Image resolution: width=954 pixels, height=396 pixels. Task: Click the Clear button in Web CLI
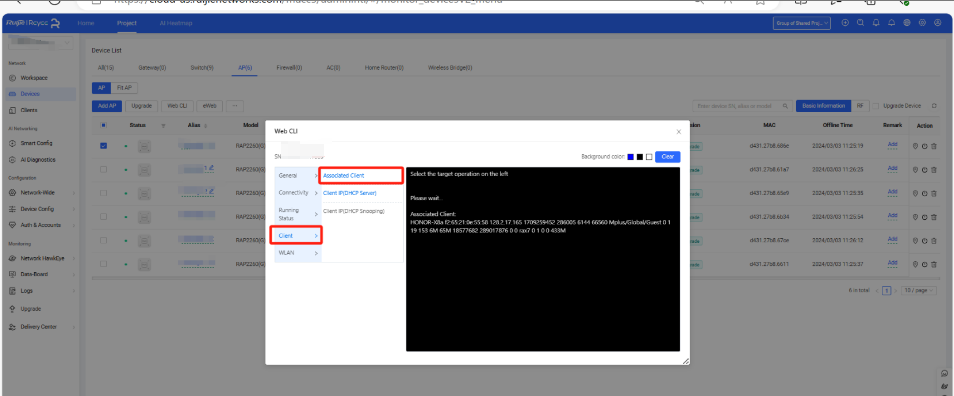pos(667,157)
